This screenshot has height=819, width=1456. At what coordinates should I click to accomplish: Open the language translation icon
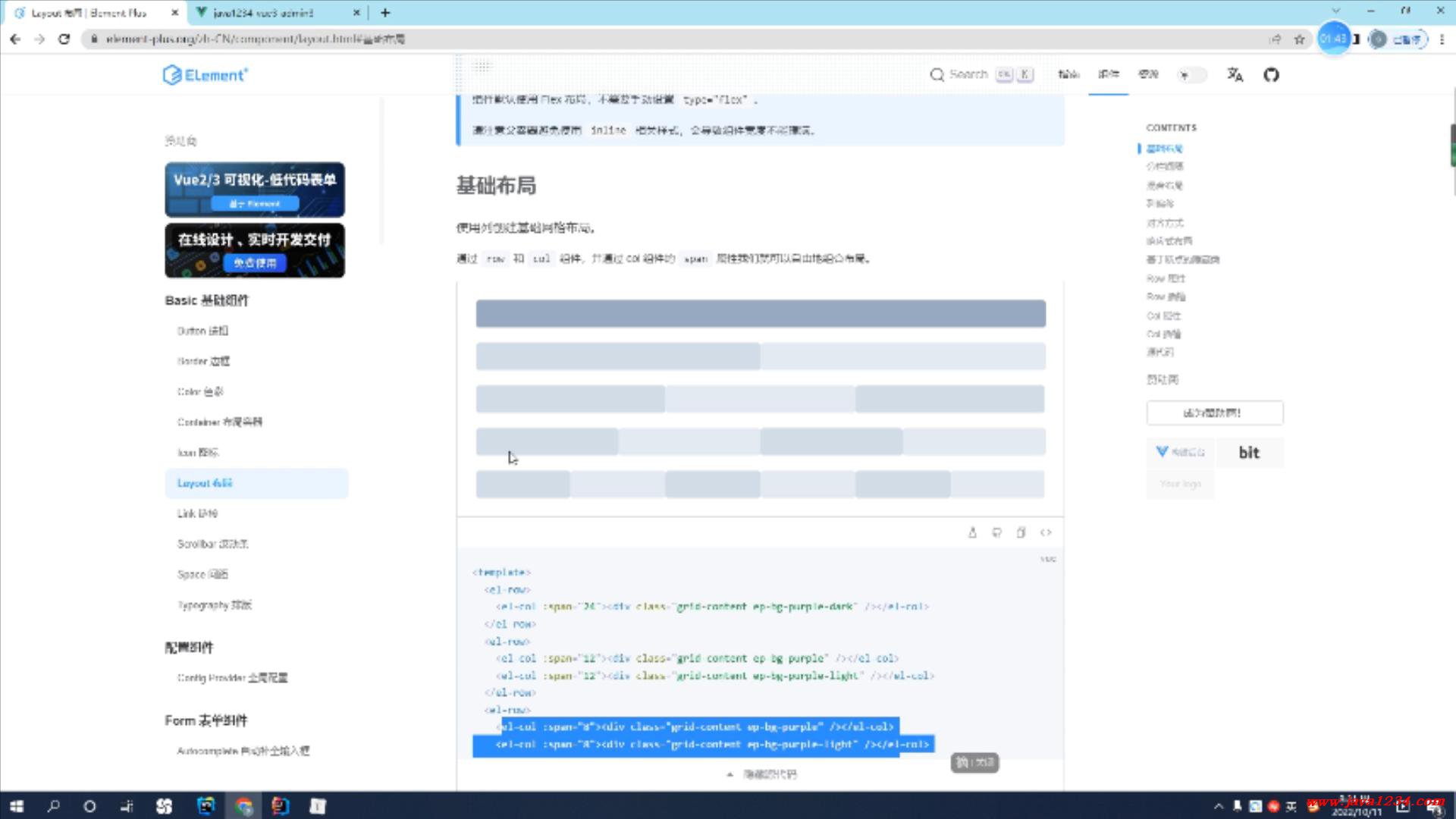click(1235, 74)
